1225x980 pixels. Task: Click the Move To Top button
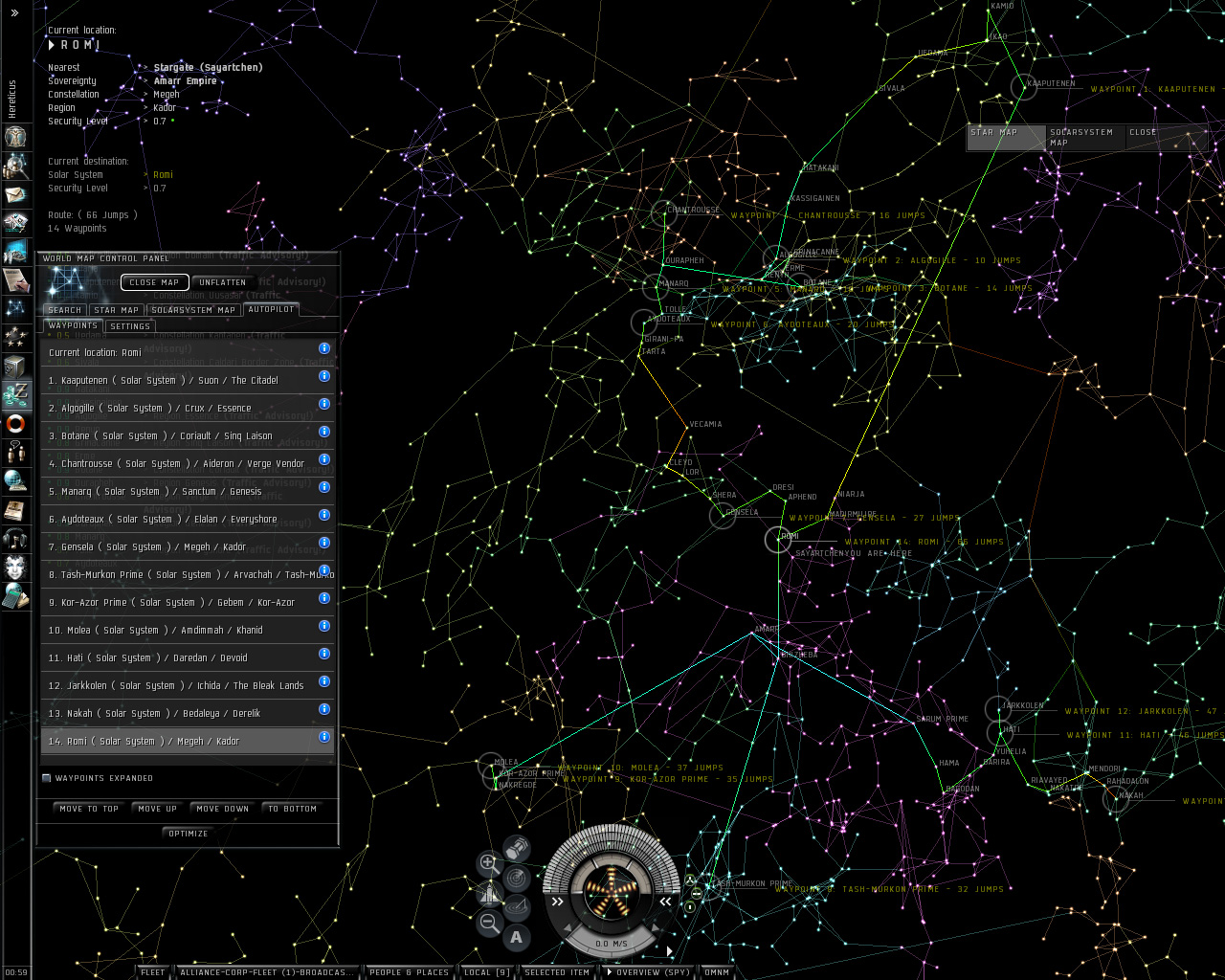click(89, 809)
